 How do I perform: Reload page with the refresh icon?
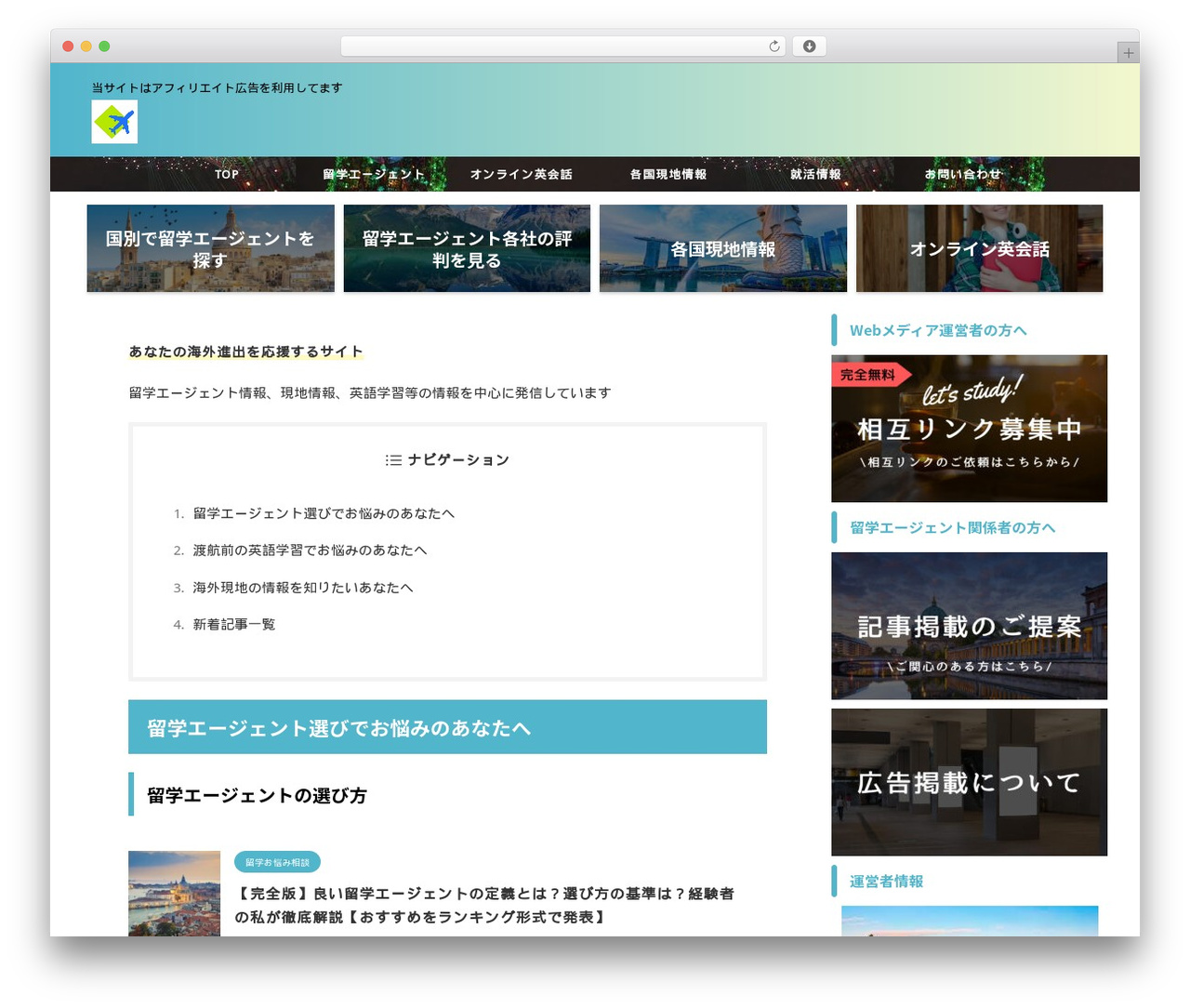773,46
